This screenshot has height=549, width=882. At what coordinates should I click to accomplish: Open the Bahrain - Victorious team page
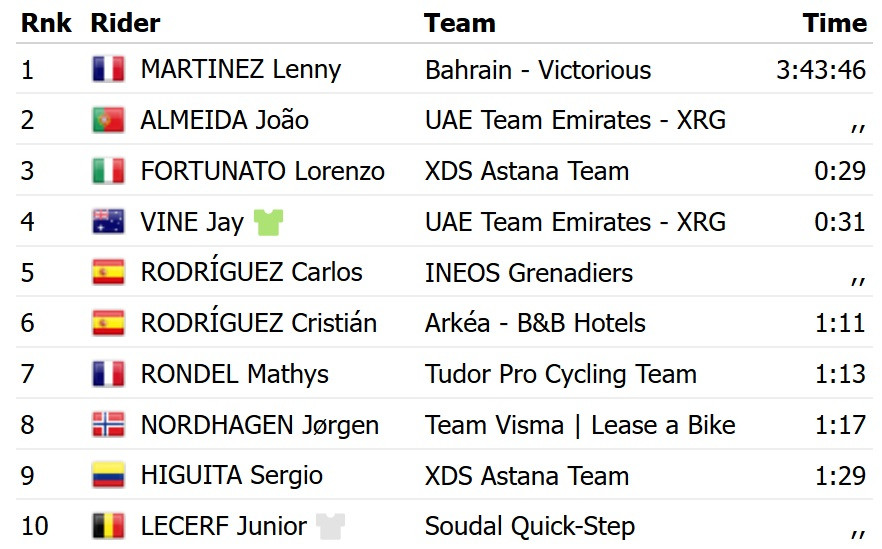[x=538, y=70]
